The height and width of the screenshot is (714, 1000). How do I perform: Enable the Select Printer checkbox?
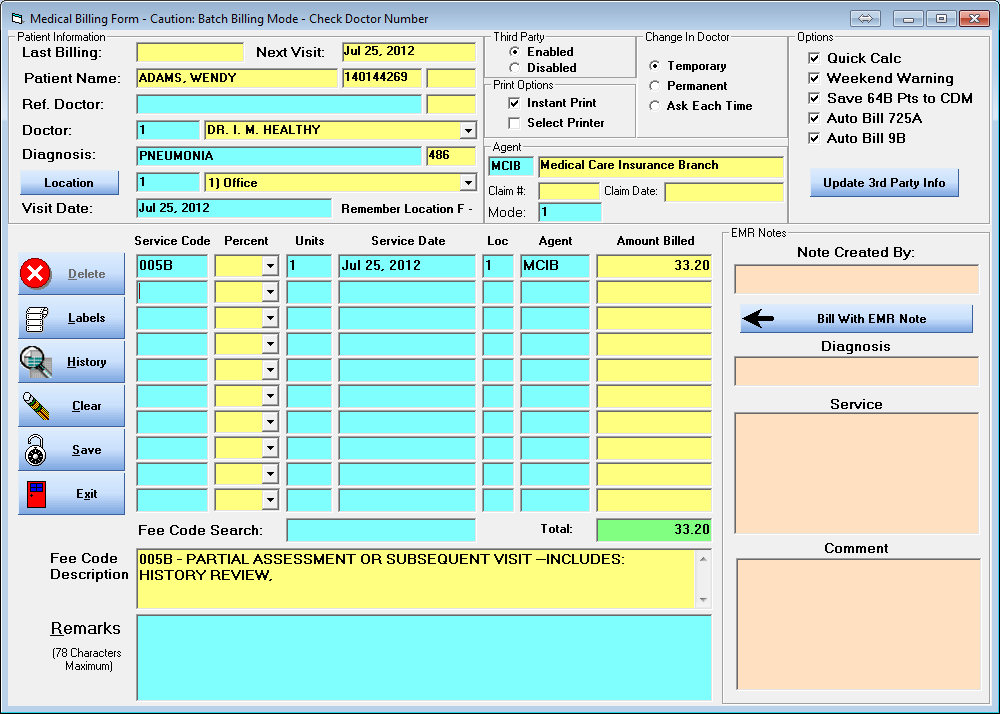[x=514, y=123]
